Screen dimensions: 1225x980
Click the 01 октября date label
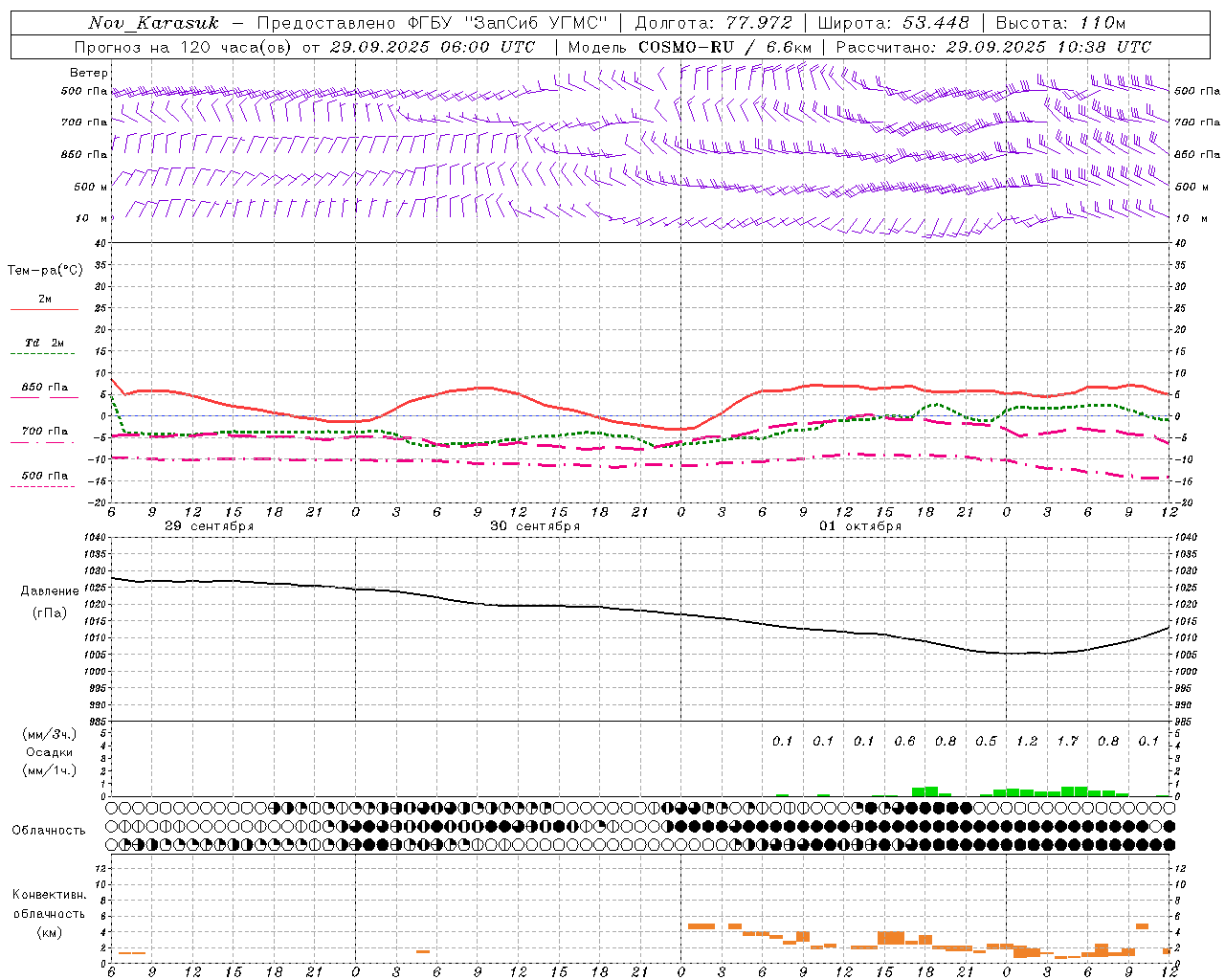[x=860, y=526]
